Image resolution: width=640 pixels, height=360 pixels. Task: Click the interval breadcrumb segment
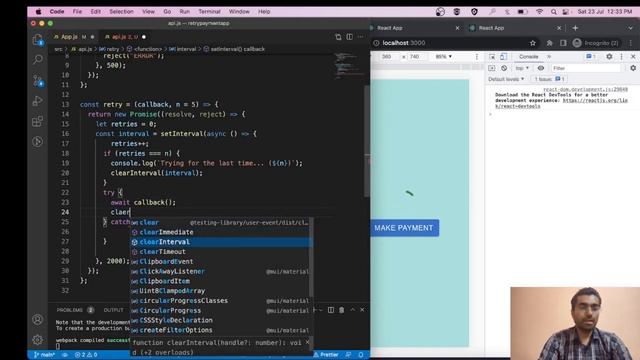point(183,49)
